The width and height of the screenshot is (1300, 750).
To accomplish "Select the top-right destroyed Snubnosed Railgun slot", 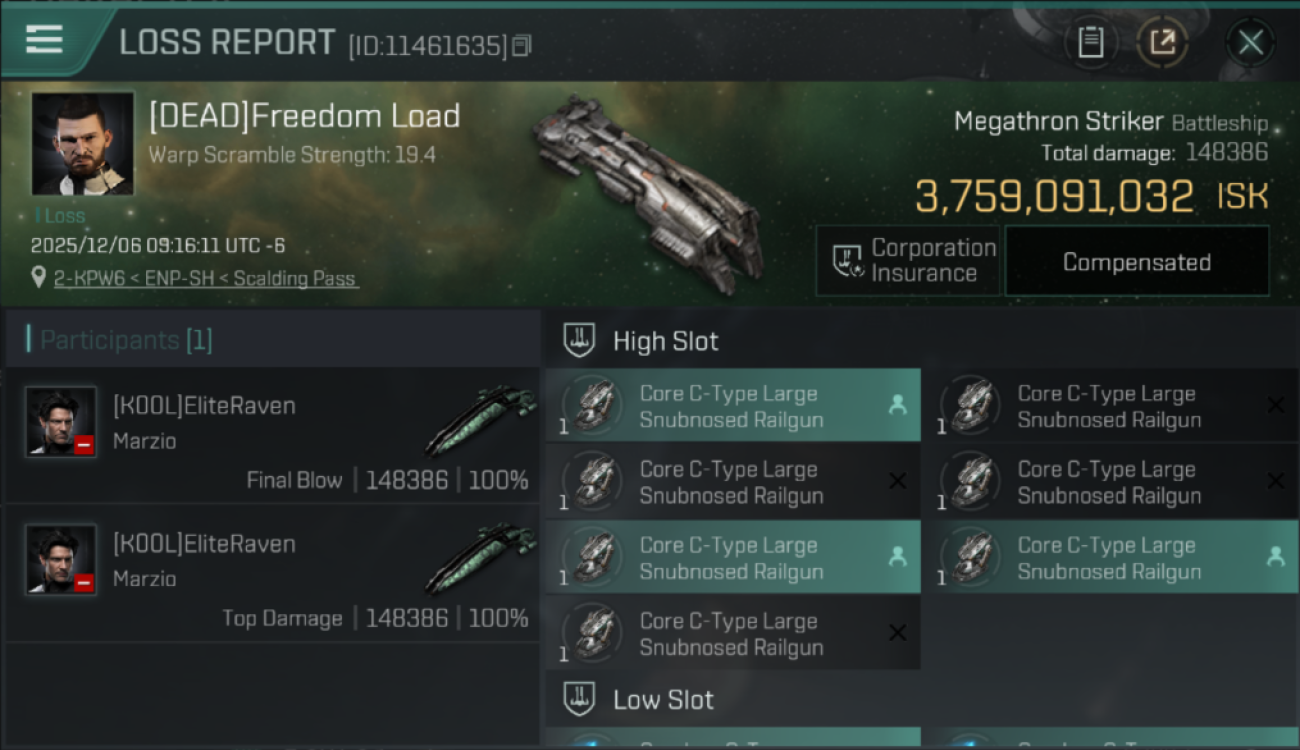I will 1110,406.
